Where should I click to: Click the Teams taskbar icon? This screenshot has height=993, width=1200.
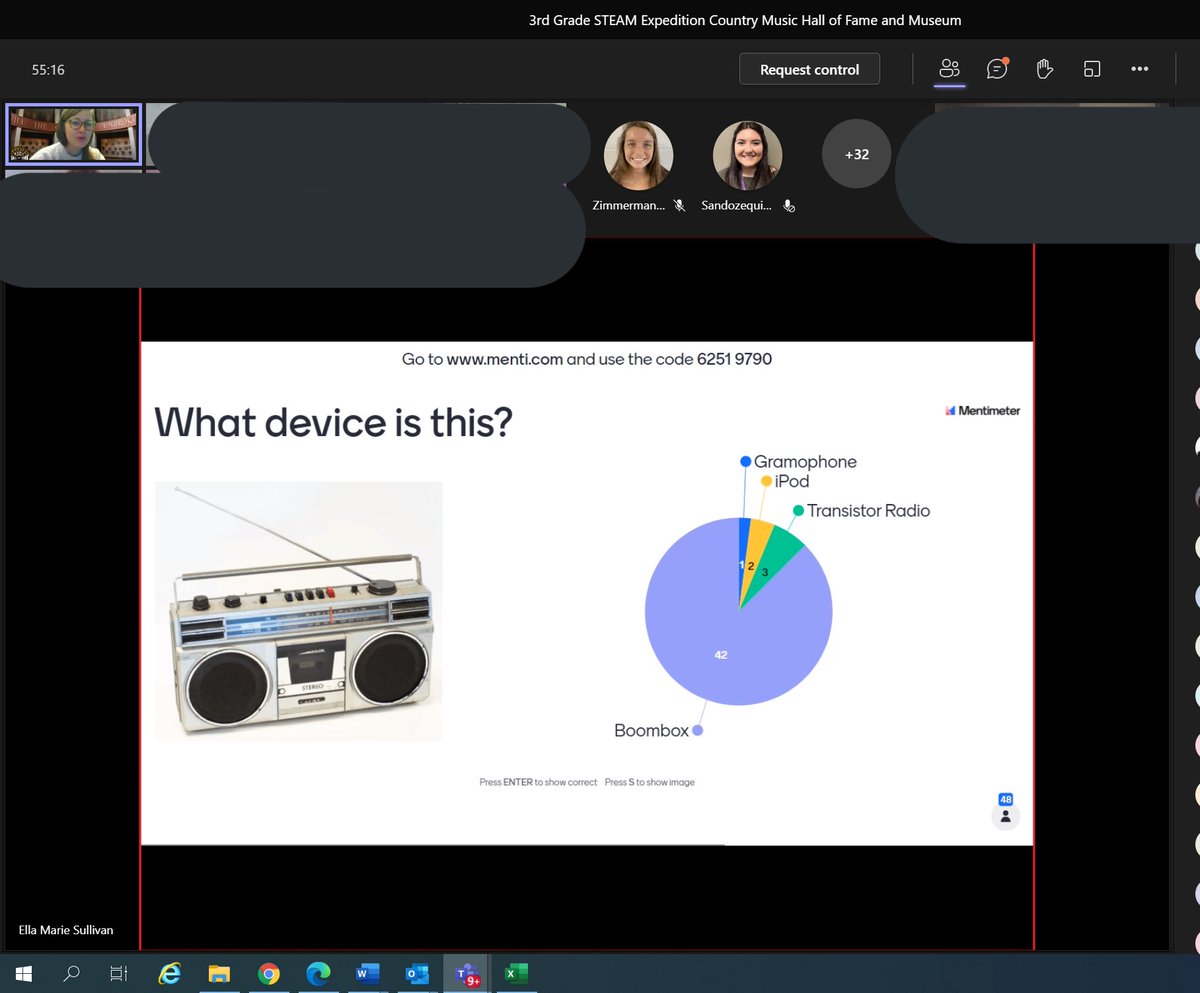pos(466,973)
